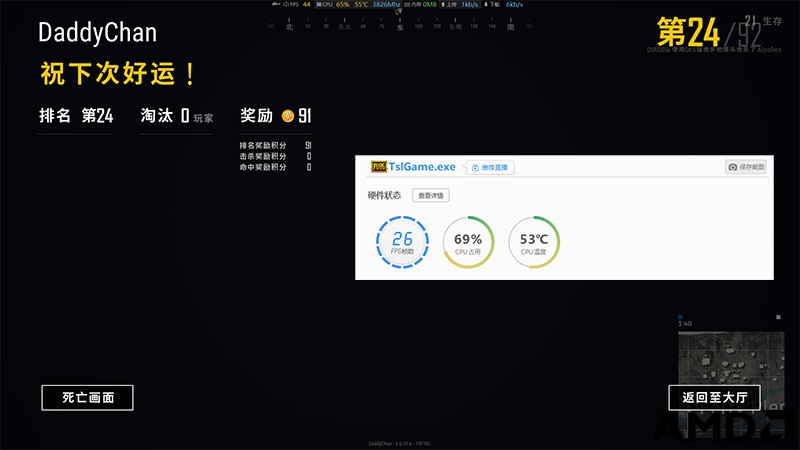Click the 奖励 reward label
The height and width of the screenshot is (450, 800).
coord(257,115)
